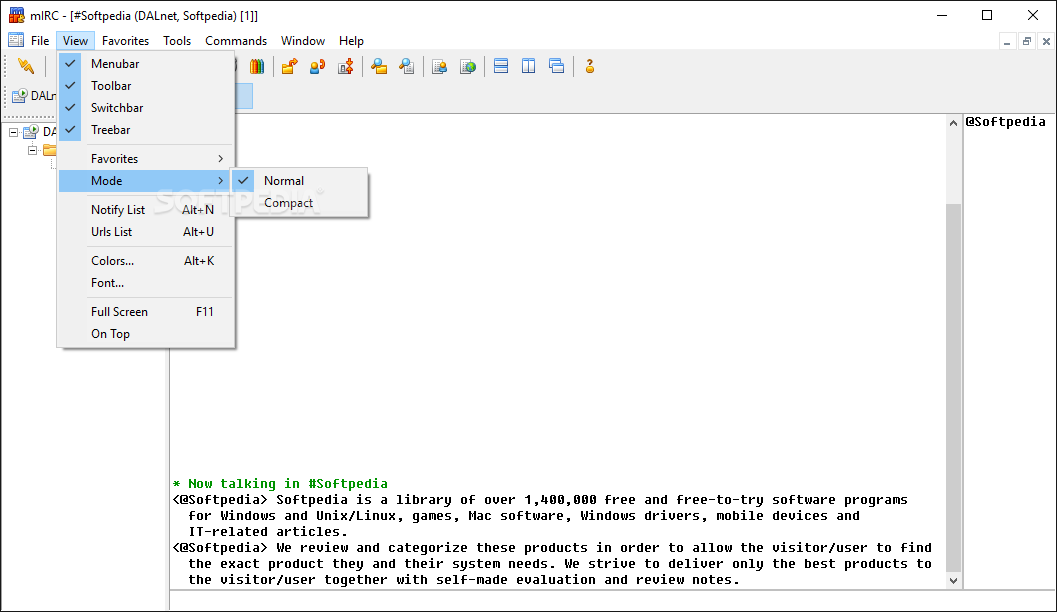
Task: Open the Log Files magnifier icon
Action: (x=406, y=66)
